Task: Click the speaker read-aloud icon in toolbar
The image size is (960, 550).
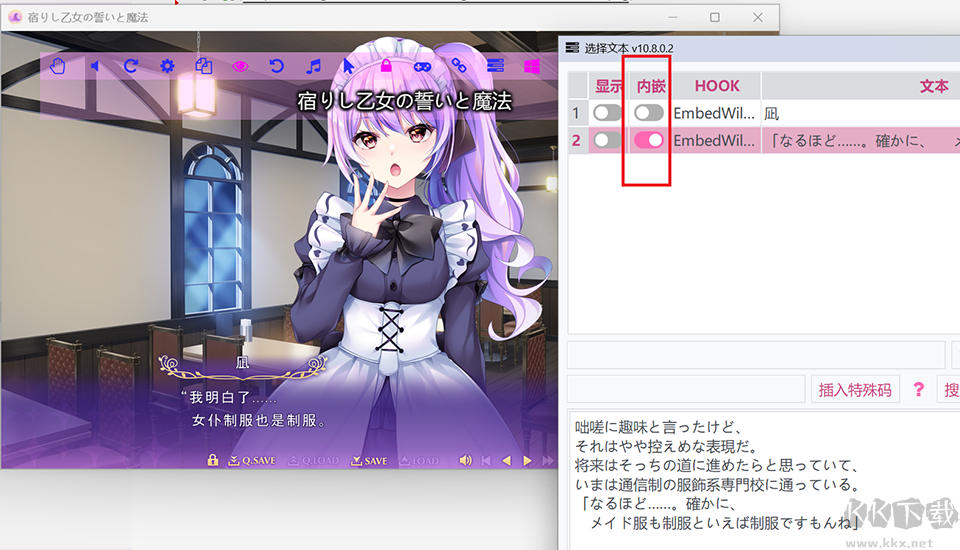Action: click(95, 66)
